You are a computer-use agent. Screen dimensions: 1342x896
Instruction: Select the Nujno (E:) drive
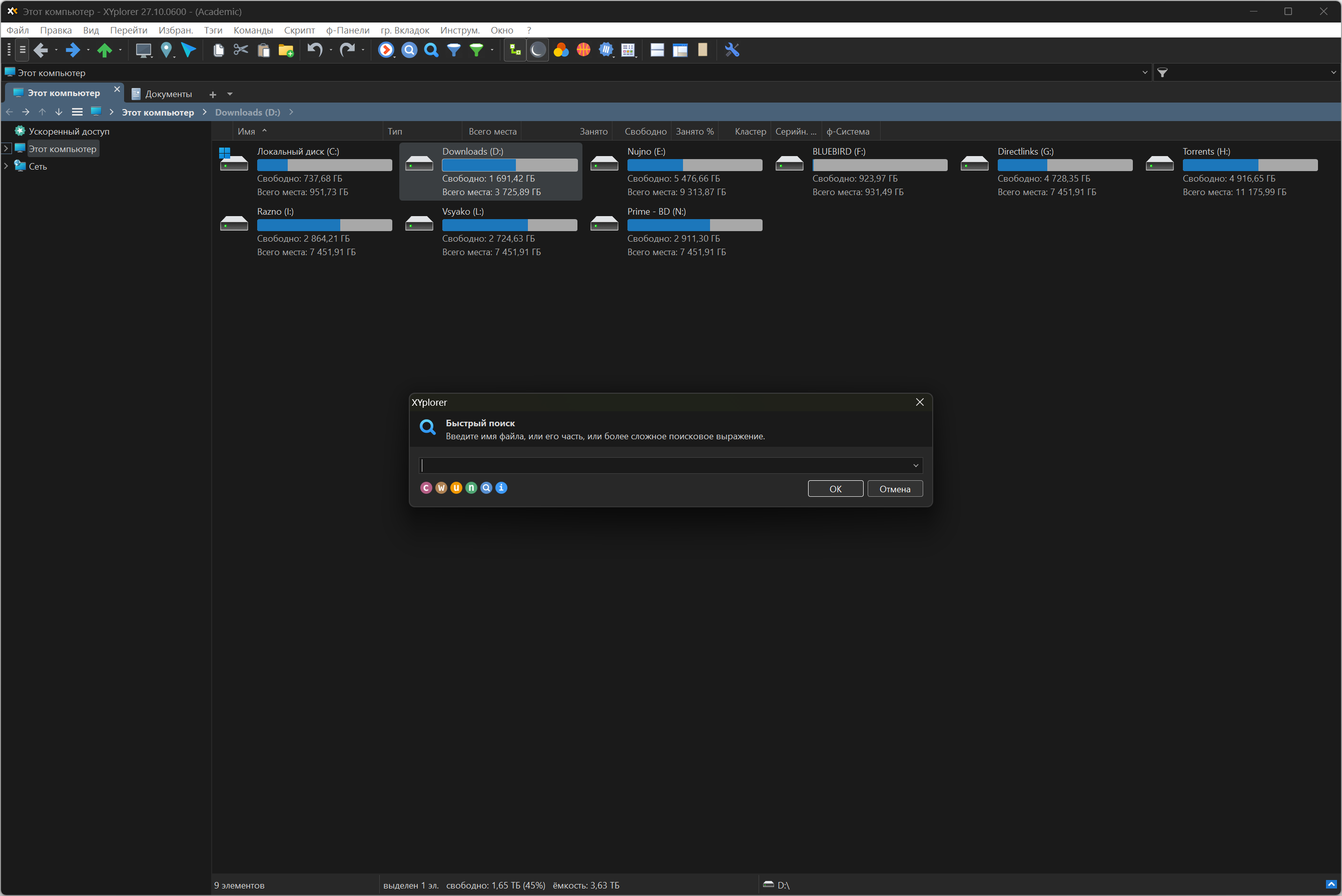[x=676, y=172]
